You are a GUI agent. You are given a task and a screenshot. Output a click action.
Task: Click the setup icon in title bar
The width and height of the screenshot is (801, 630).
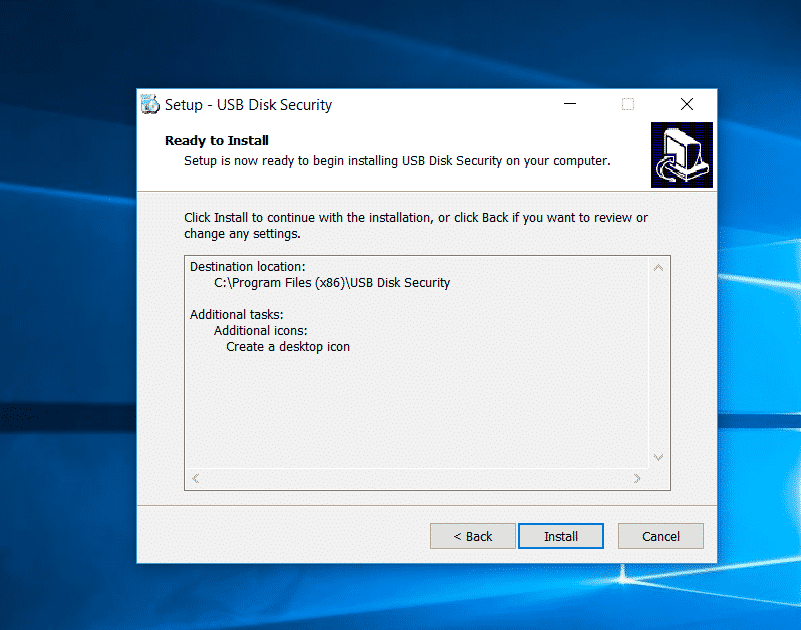click(x=150, y=104)
